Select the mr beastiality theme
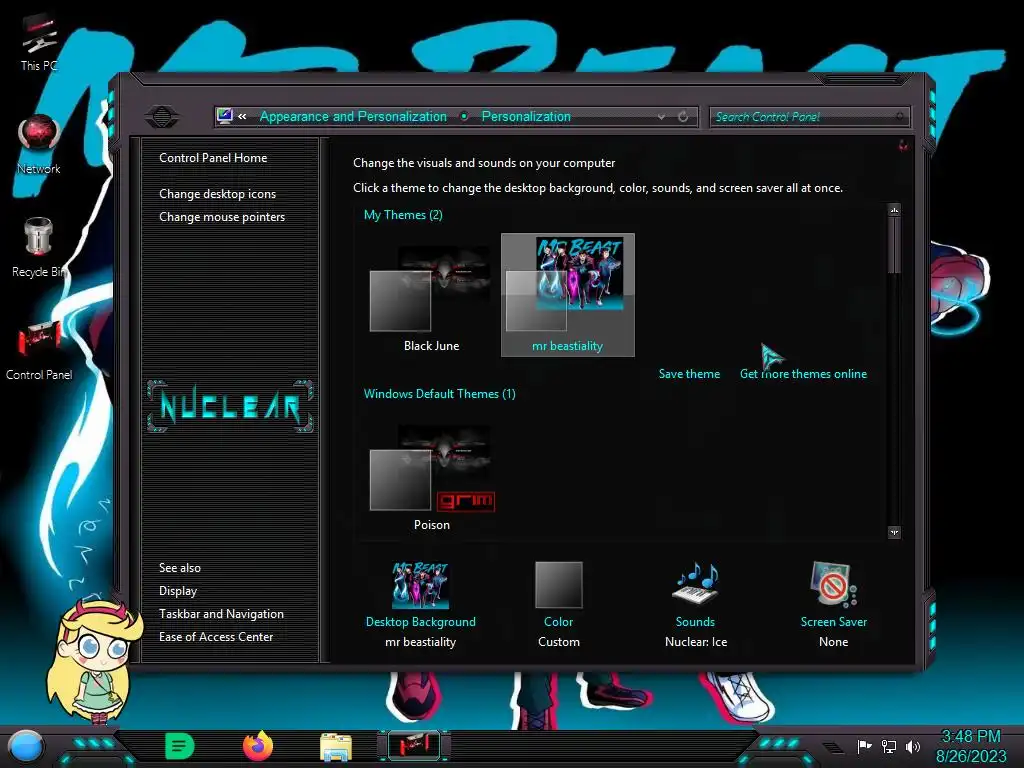 coord(568,295)
